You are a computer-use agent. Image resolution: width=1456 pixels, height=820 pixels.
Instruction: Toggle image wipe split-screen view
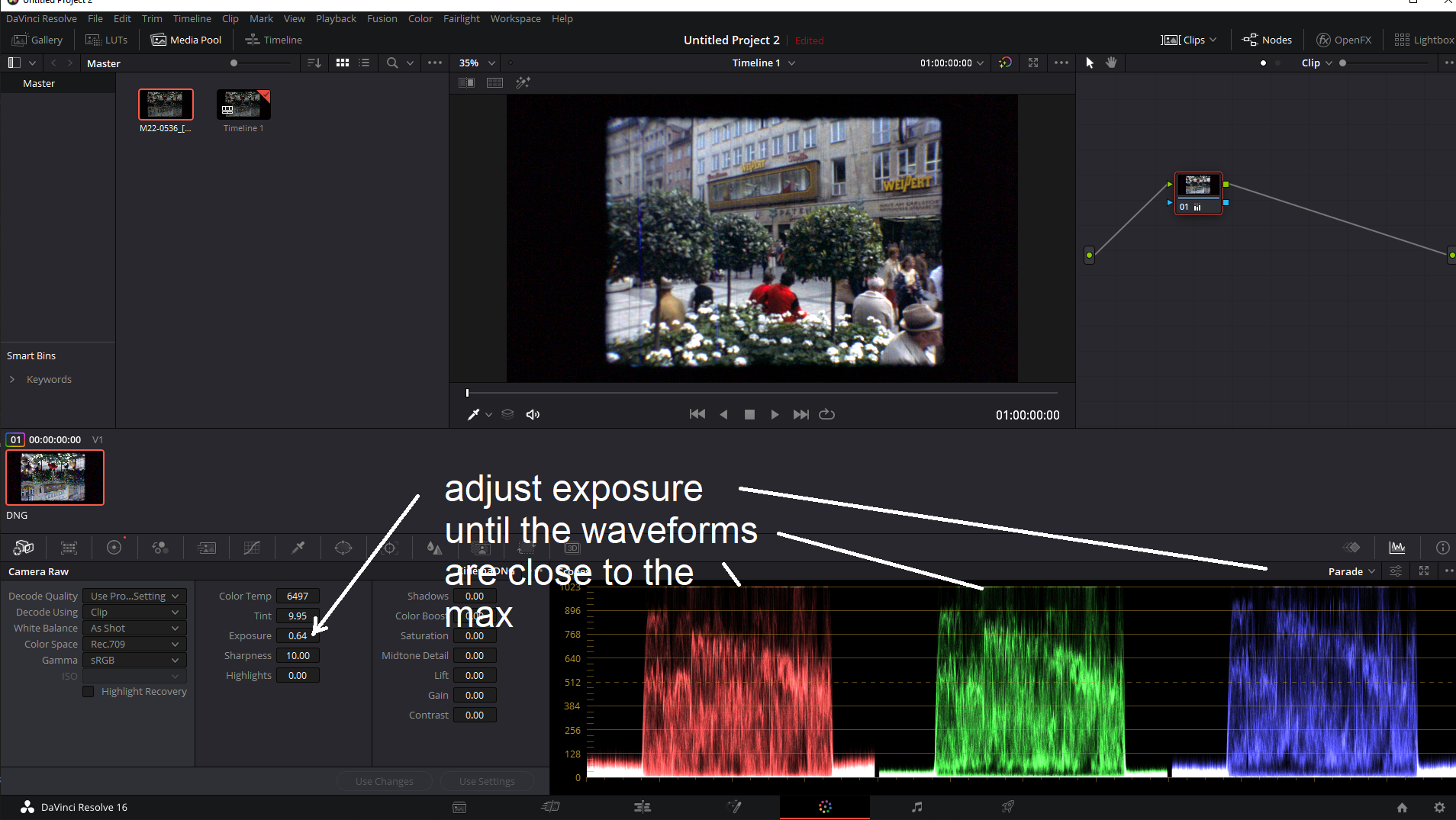coord(466,82)
